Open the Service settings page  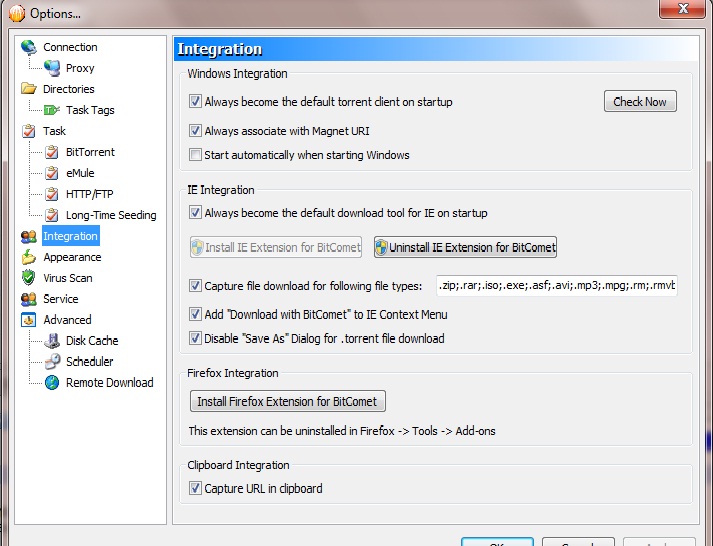point(60,299)
